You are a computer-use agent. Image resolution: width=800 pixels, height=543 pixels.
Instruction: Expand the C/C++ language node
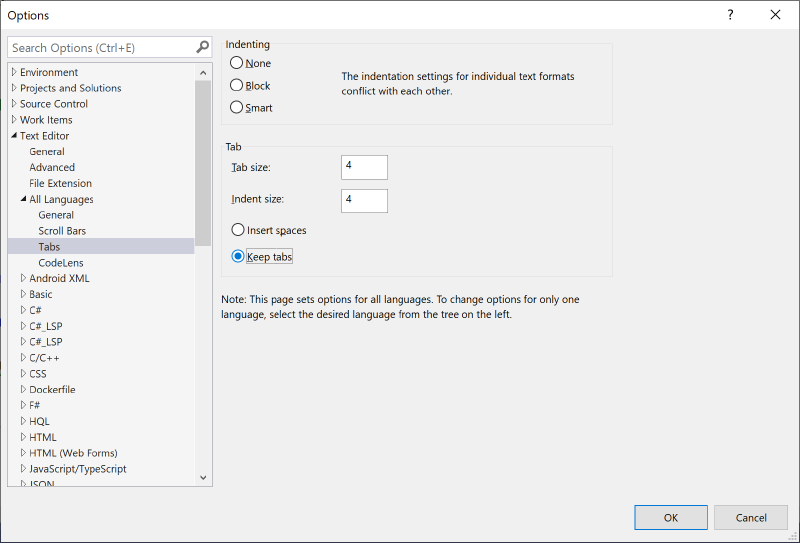click(x=23, y=357)
